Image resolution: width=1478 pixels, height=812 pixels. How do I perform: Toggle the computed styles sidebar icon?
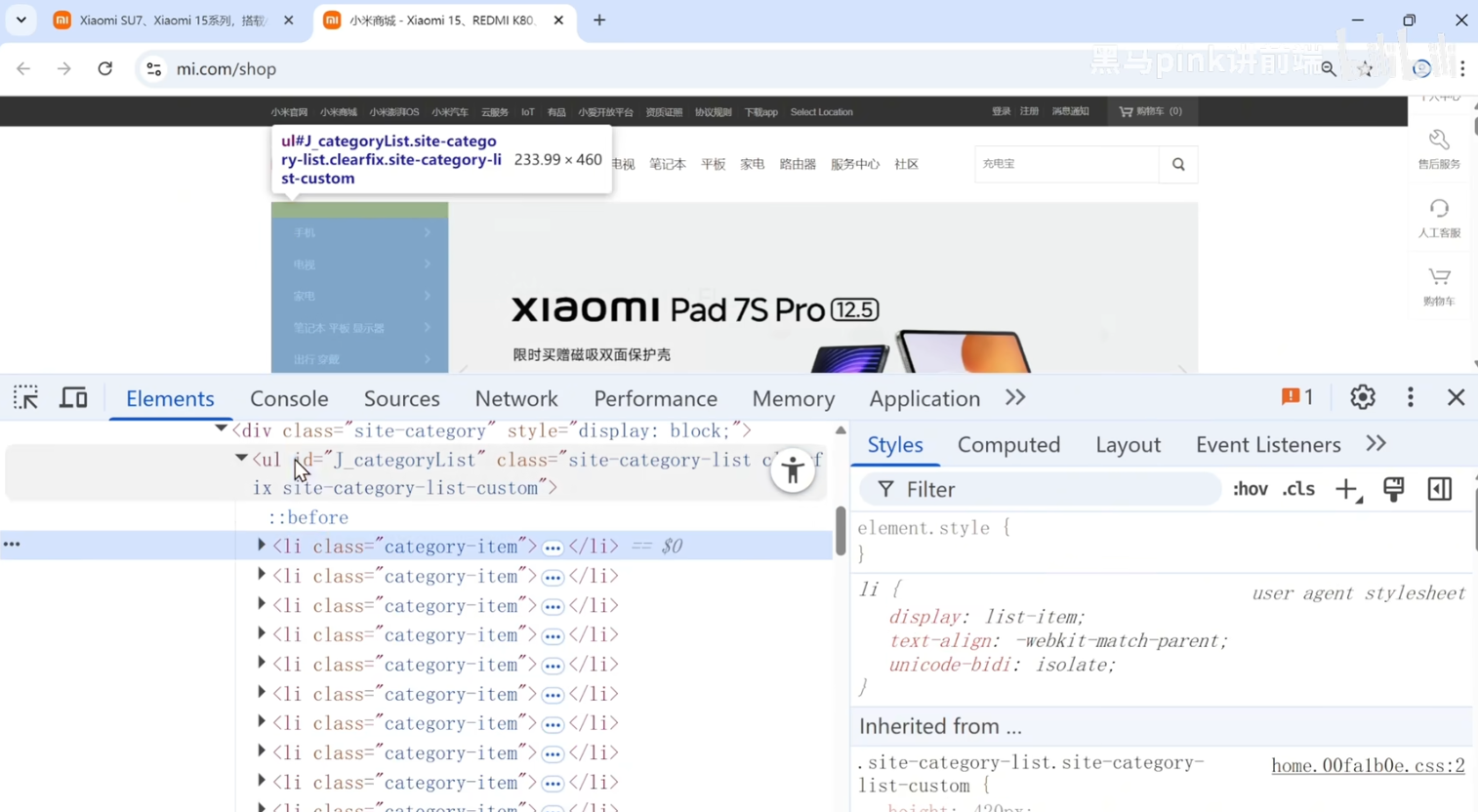pyautogui.click(x=1439, y=489)
